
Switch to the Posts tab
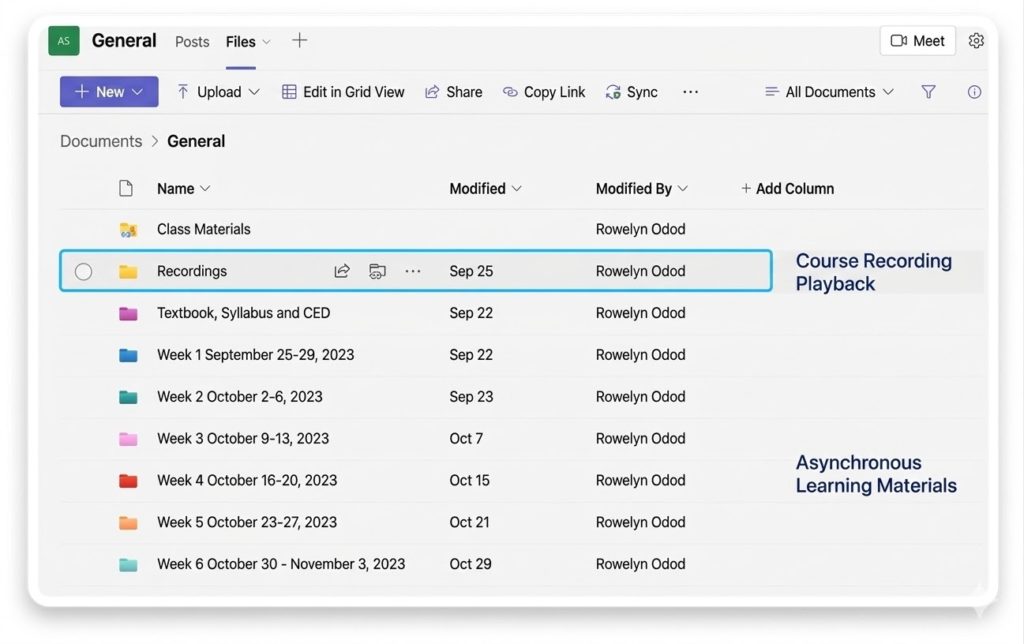pos(192,42)
